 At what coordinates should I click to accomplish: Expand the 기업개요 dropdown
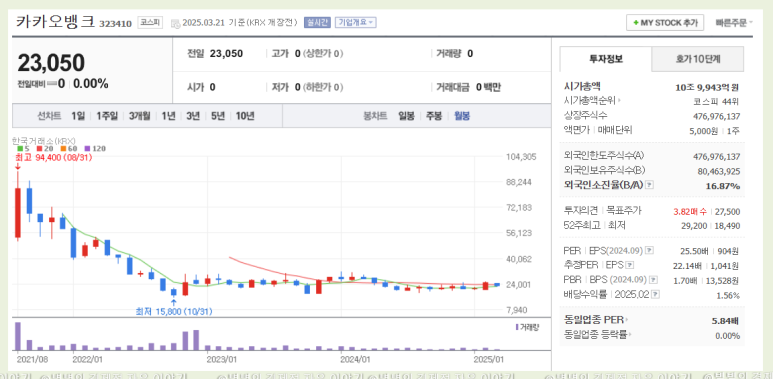point(355,22)
